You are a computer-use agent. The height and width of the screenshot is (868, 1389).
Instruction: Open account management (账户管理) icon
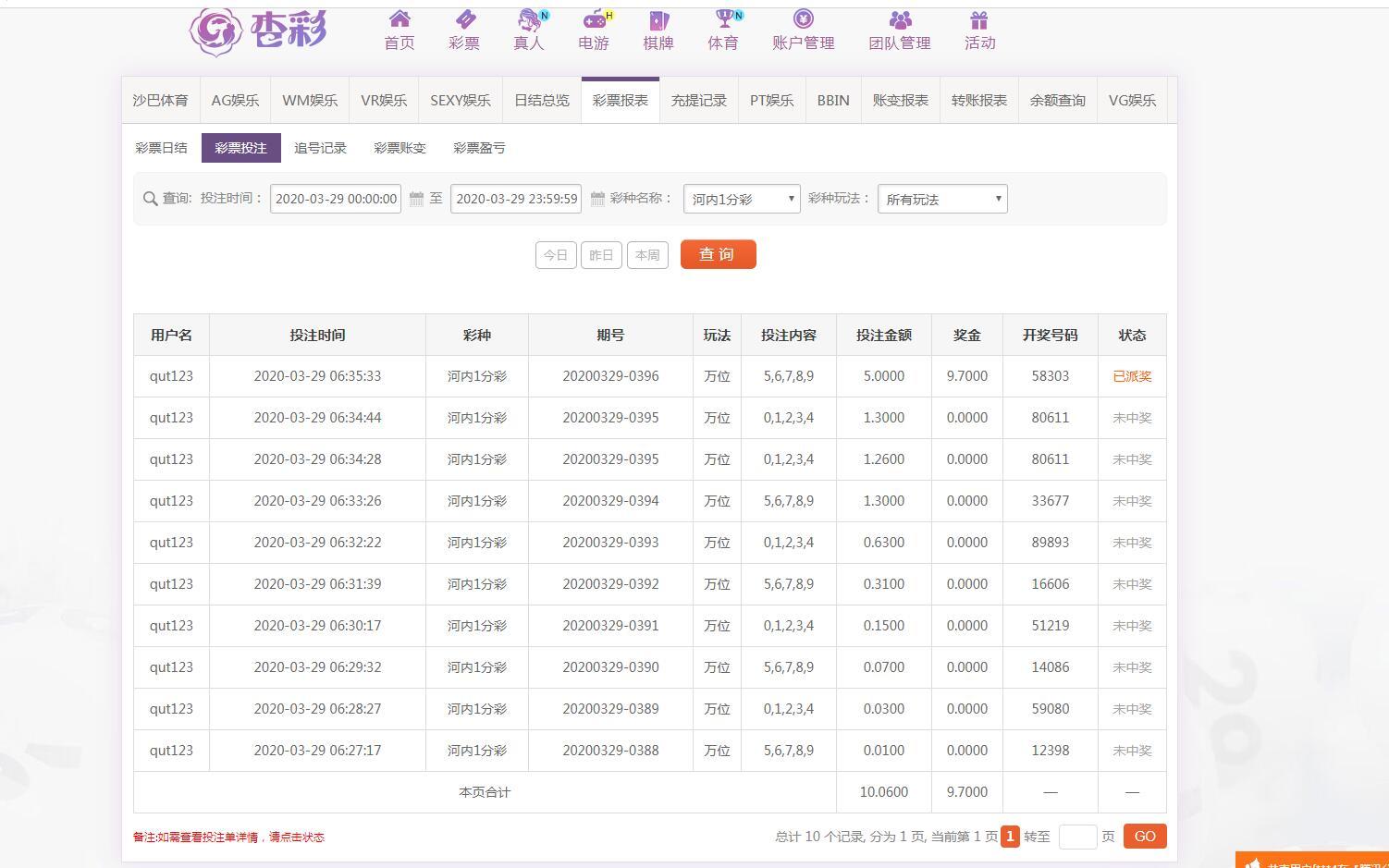(804, 19)
